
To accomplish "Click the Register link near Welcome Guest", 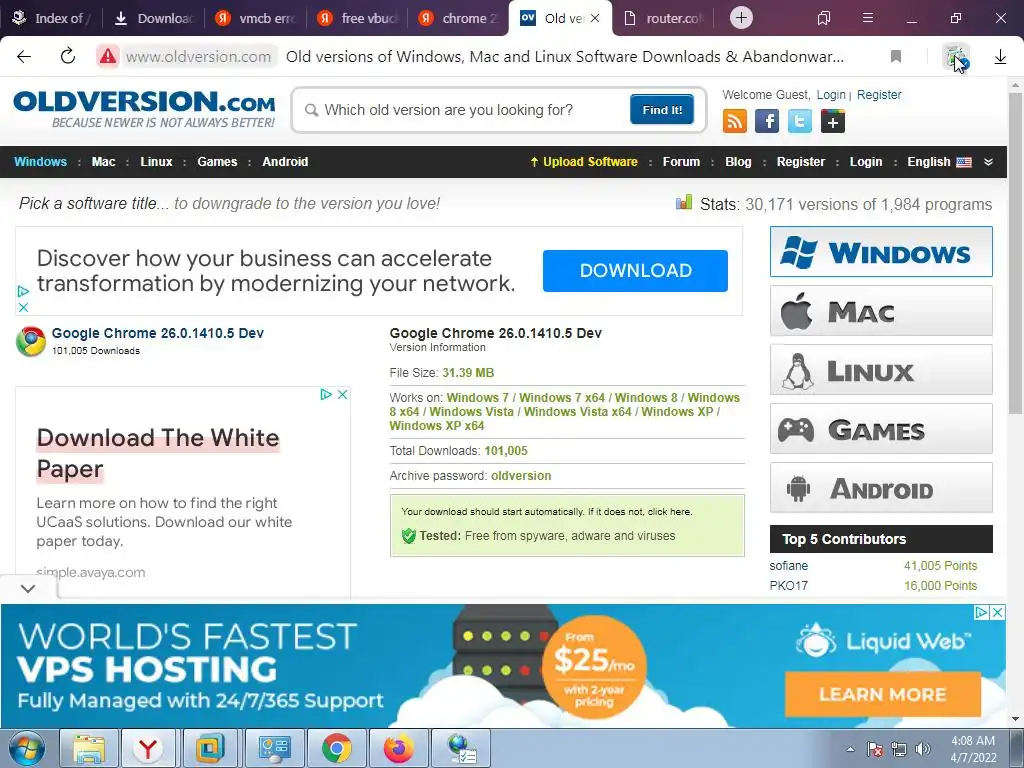I will coord(879,95).
